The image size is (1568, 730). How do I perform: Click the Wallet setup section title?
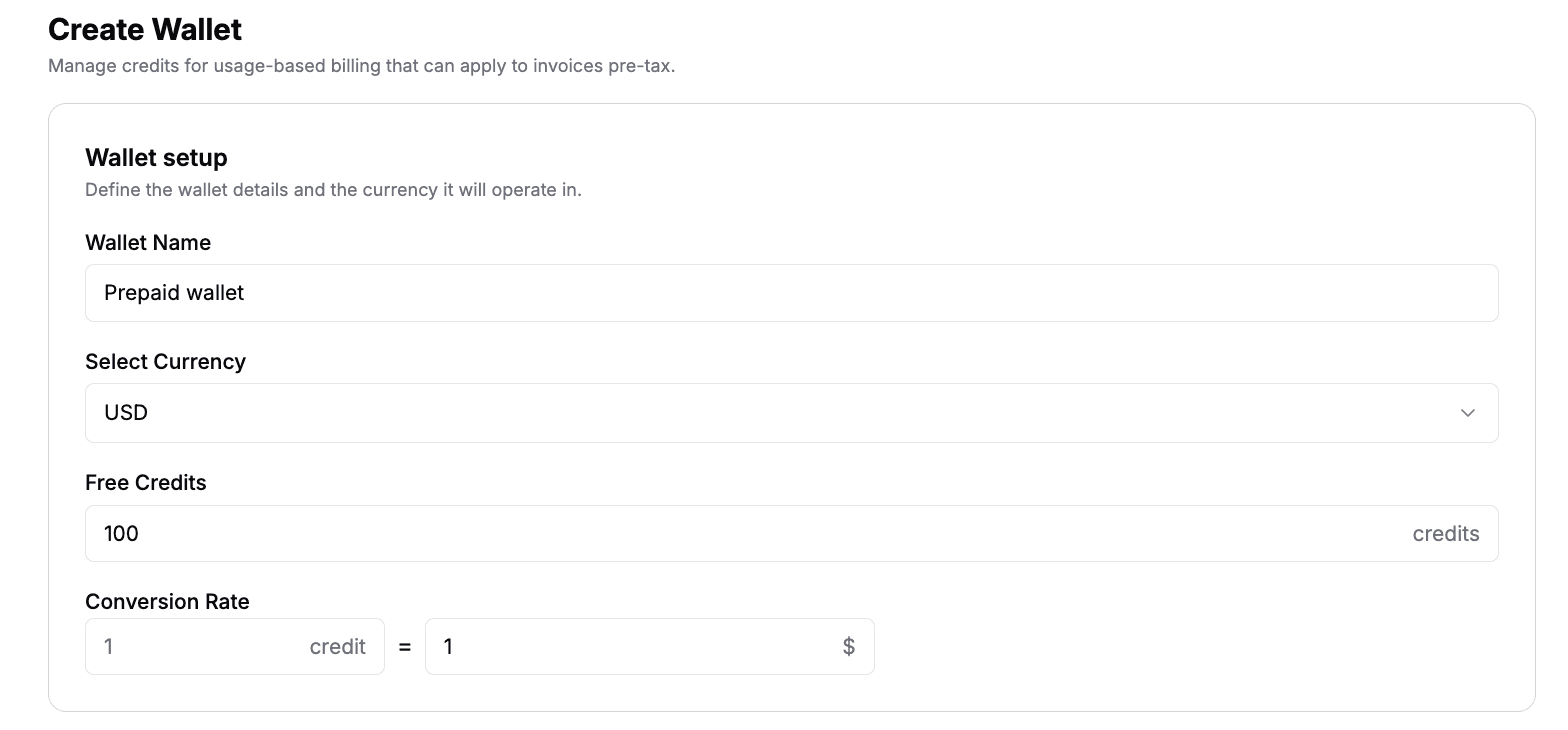pyautogui.click(x=156, y=157)
